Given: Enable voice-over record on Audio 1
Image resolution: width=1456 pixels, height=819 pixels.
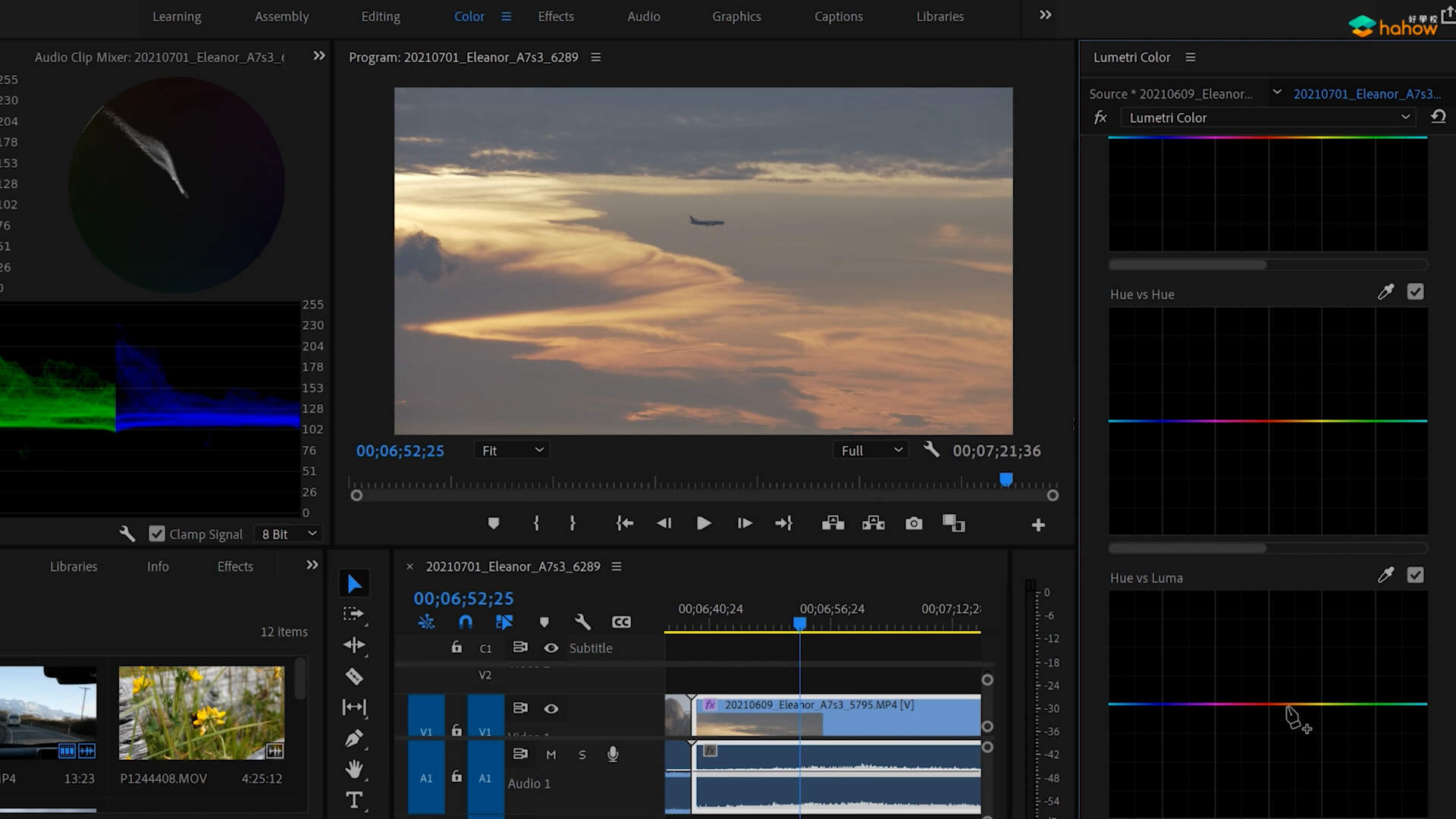Looking at the screenshot, I should (x=613, y=755).
